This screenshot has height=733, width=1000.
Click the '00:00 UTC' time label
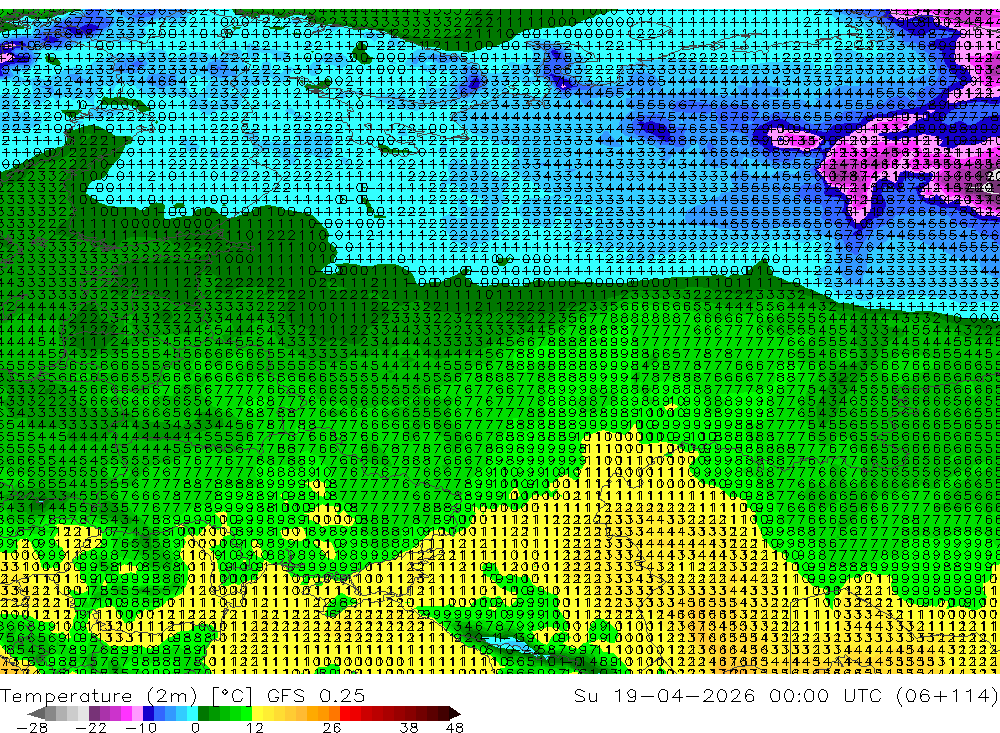(827, 695)
